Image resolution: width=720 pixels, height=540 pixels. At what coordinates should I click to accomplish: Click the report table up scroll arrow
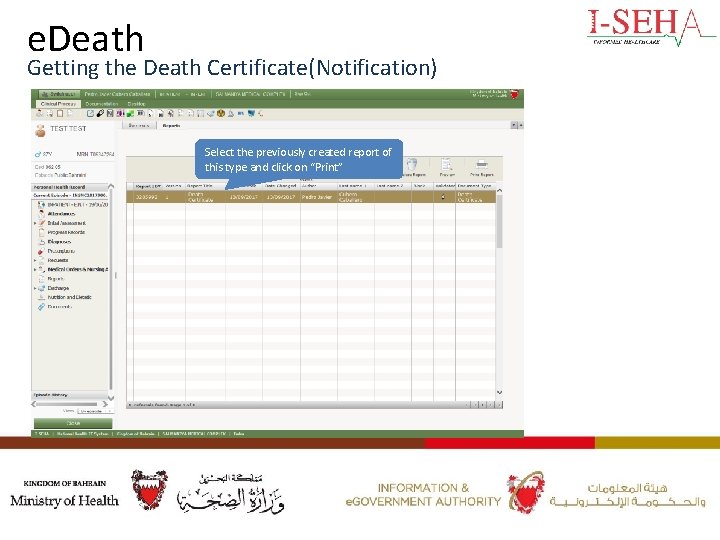click(499, 190)
